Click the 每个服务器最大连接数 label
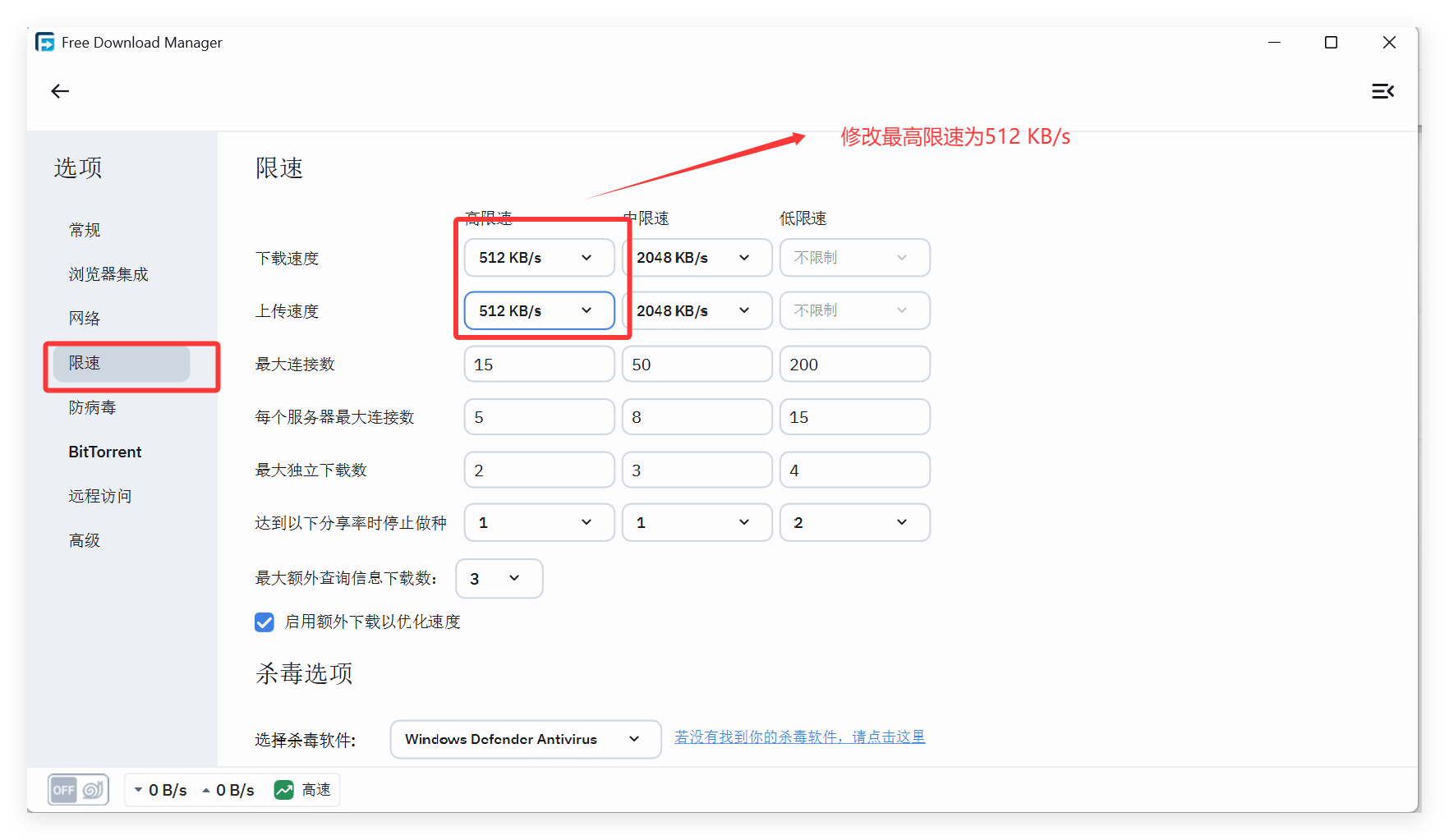The width and height of the screenshot is (1449, 840). point(334,417)
